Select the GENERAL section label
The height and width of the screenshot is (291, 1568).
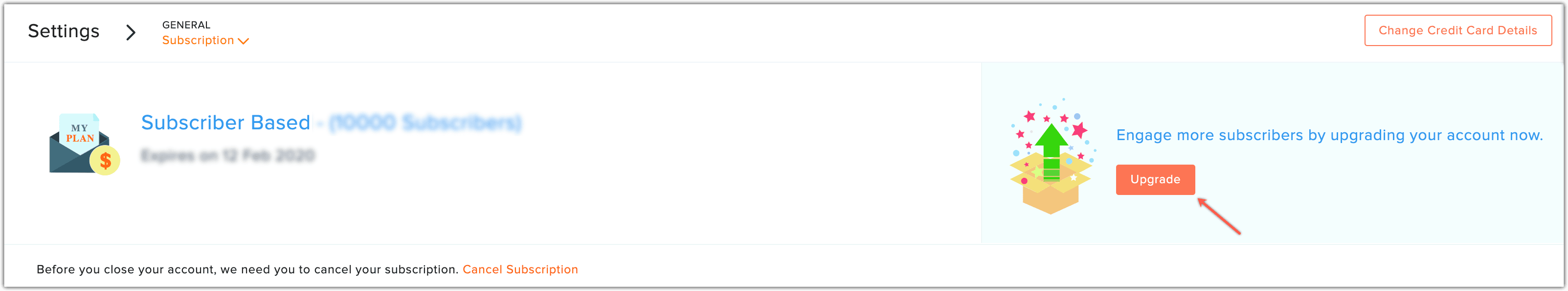coord(186,25)
